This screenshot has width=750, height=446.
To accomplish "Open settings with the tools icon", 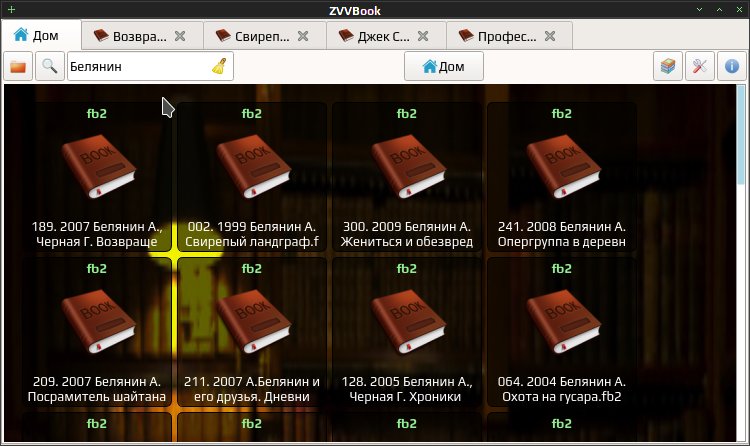I will [700, 66].
